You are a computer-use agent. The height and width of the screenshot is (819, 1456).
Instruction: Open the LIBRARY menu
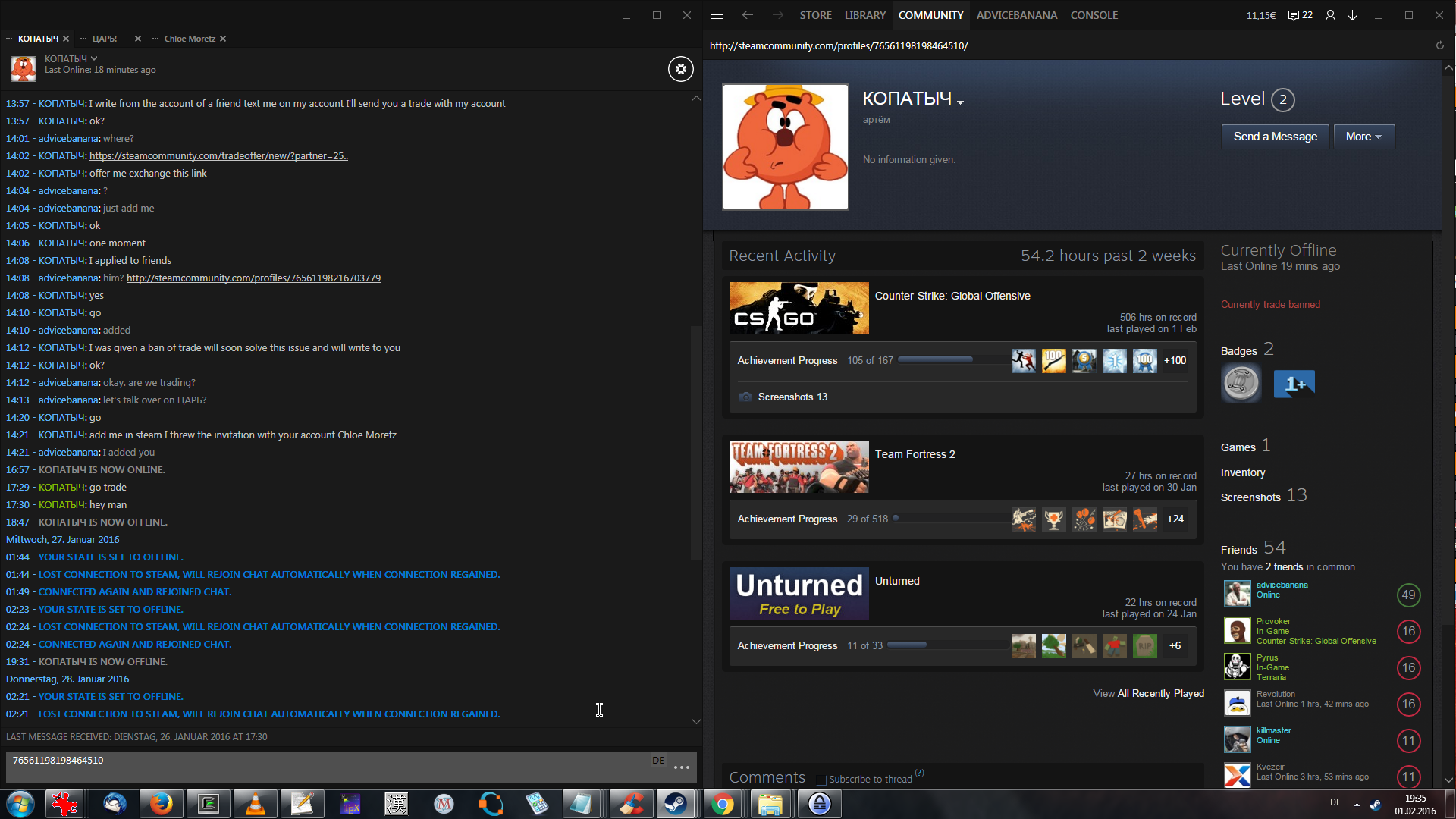click(x=864, y=15)
